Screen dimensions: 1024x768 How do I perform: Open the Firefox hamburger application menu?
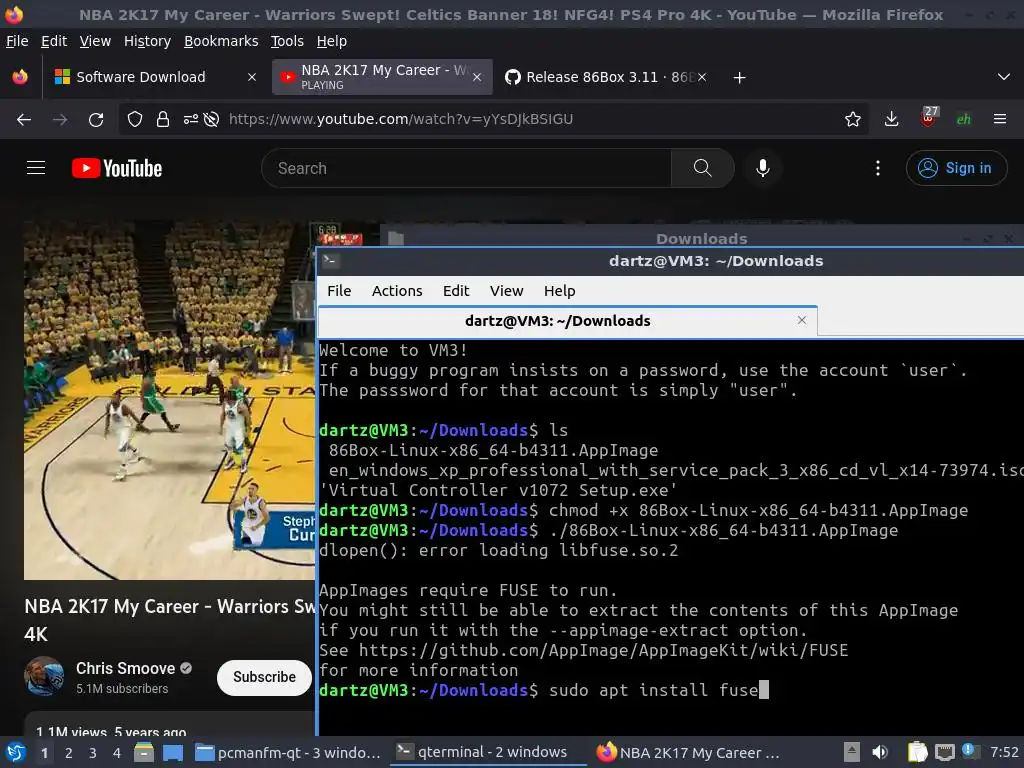(x=1000, y=119)
